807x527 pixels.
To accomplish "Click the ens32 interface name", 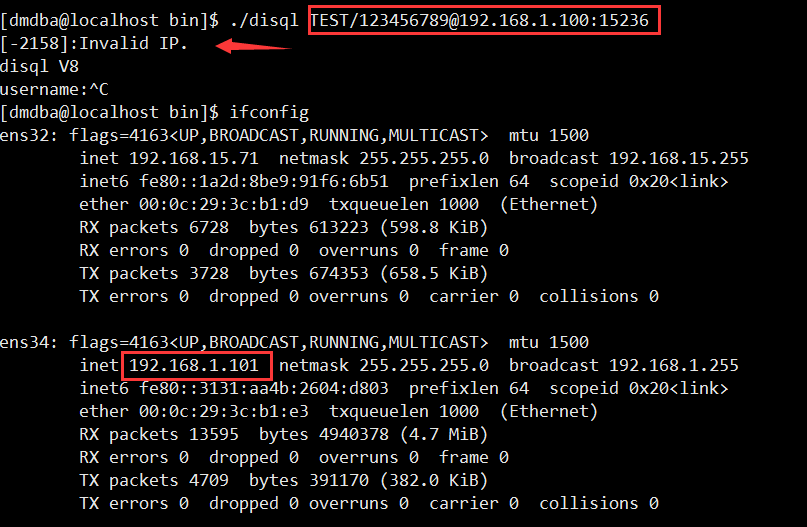I will tap(24, 136).
